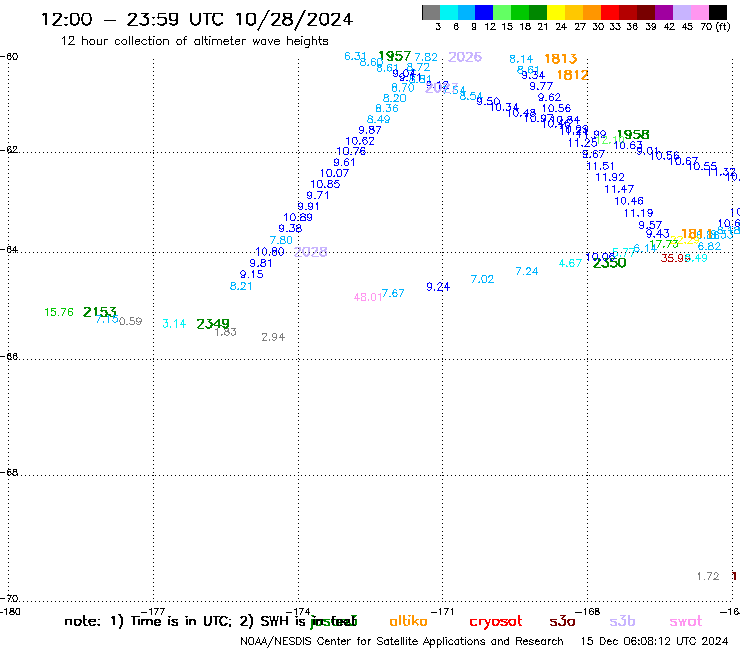Click the blue wave height value 11.92
This screenshot has height=650, width=740.
(x=610, y=177)
